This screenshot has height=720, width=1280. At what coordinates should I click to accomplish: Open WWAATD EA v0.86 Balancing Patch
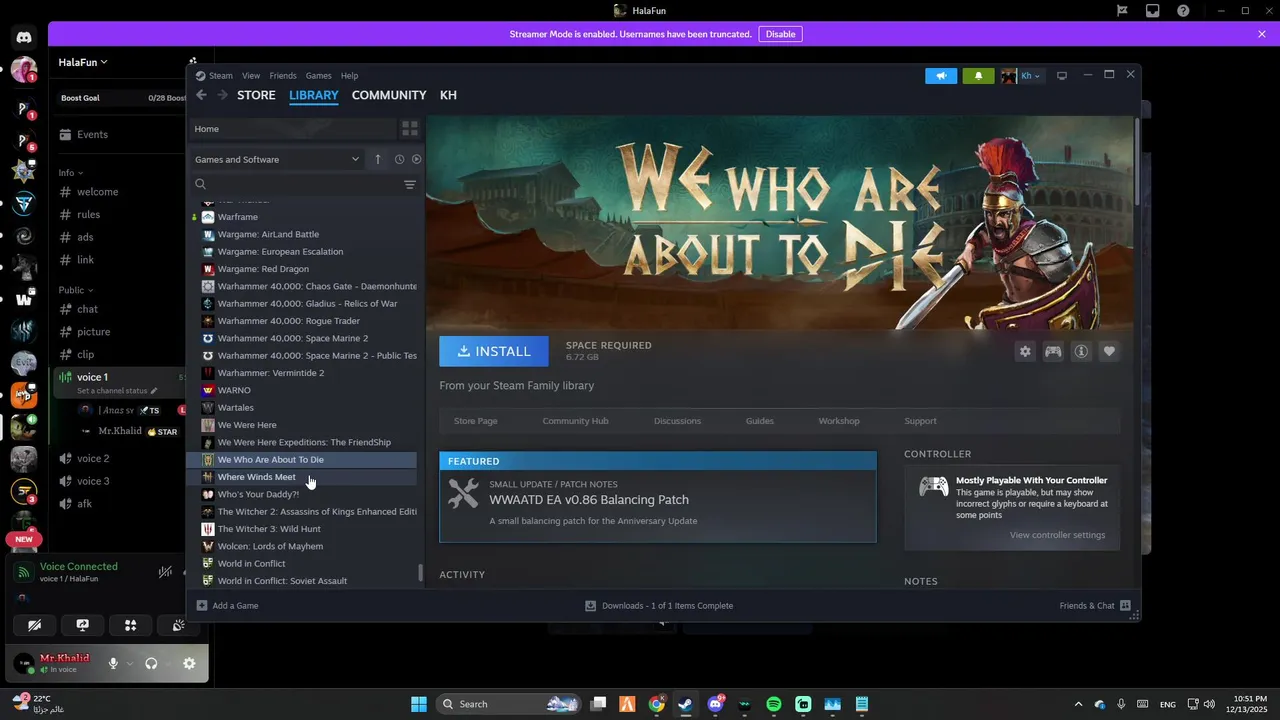click(x=589, y=500)
